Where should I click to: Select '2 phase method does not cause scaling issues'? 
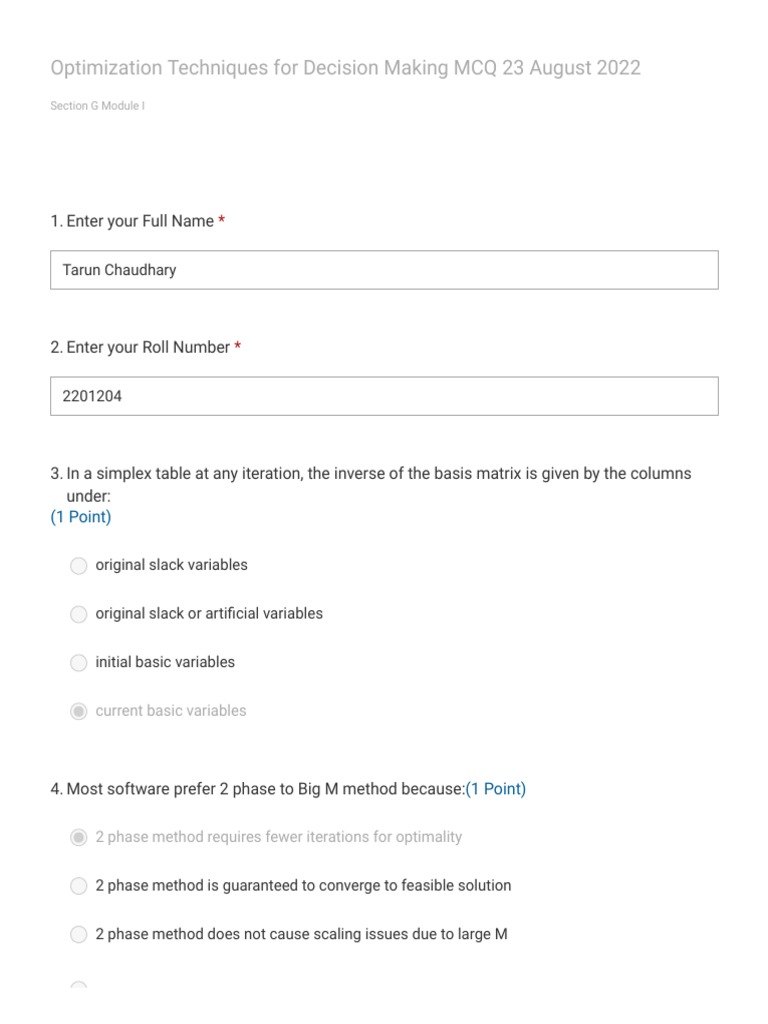(78, 935)
